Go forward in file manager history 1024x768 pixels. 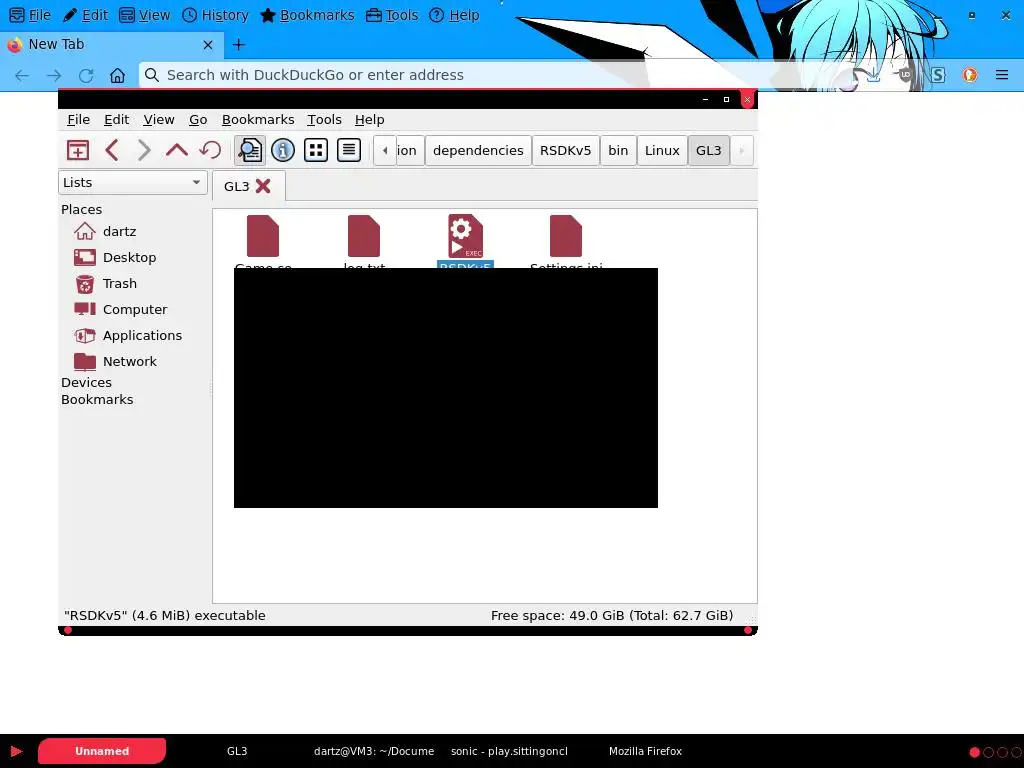pos(144,150)
